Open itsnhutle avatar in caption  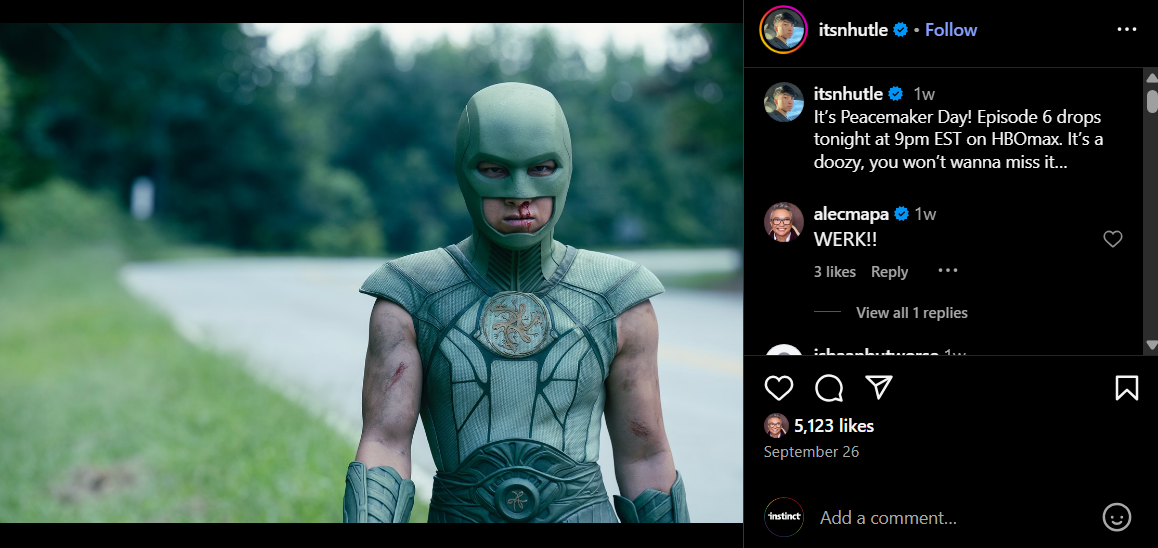[x=784, y=102]
